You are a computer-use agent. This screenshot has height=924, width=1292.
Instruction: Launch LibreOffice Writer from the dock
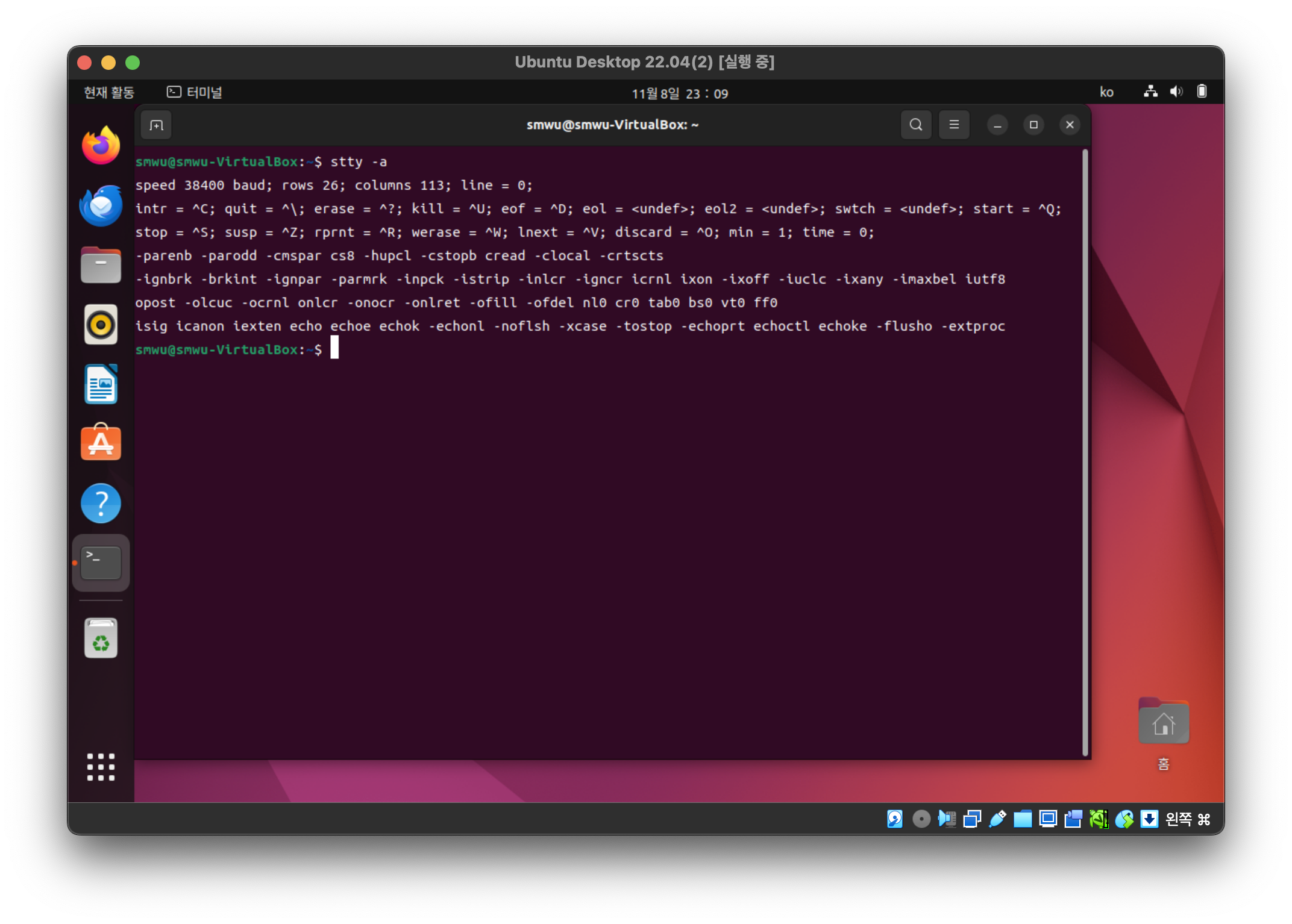101,384
